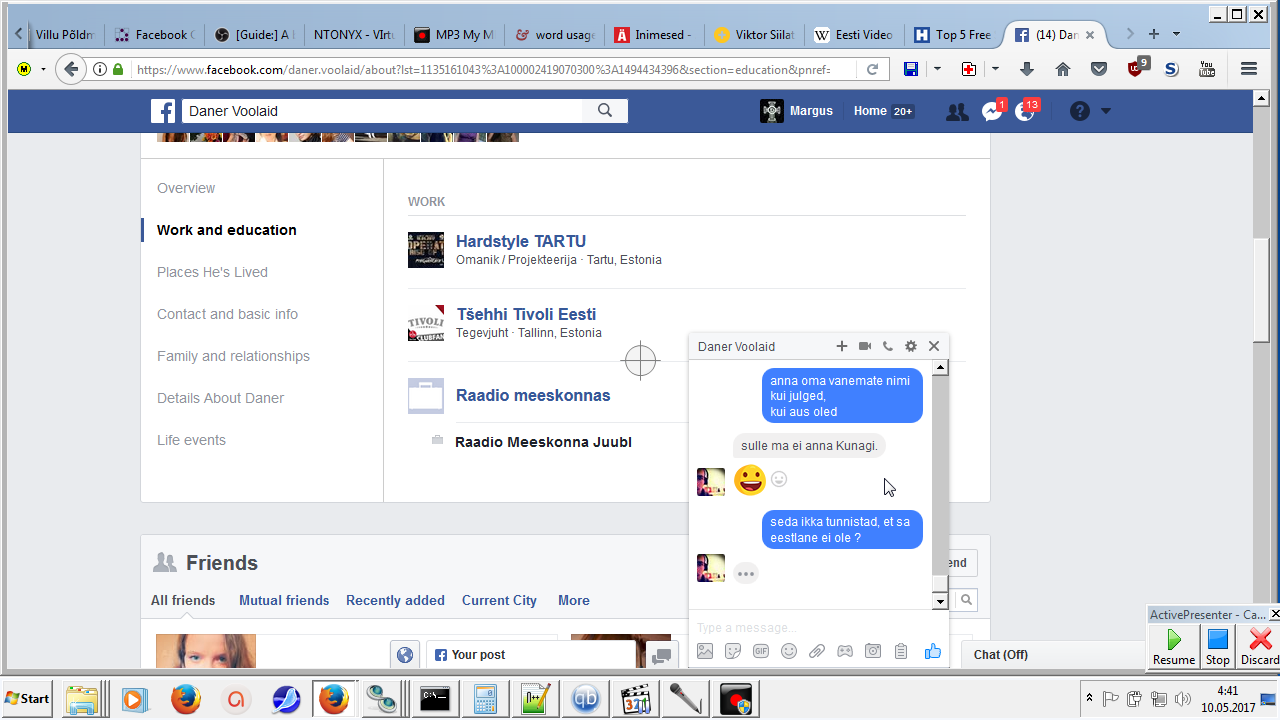Click the Facebook search field

381,111
